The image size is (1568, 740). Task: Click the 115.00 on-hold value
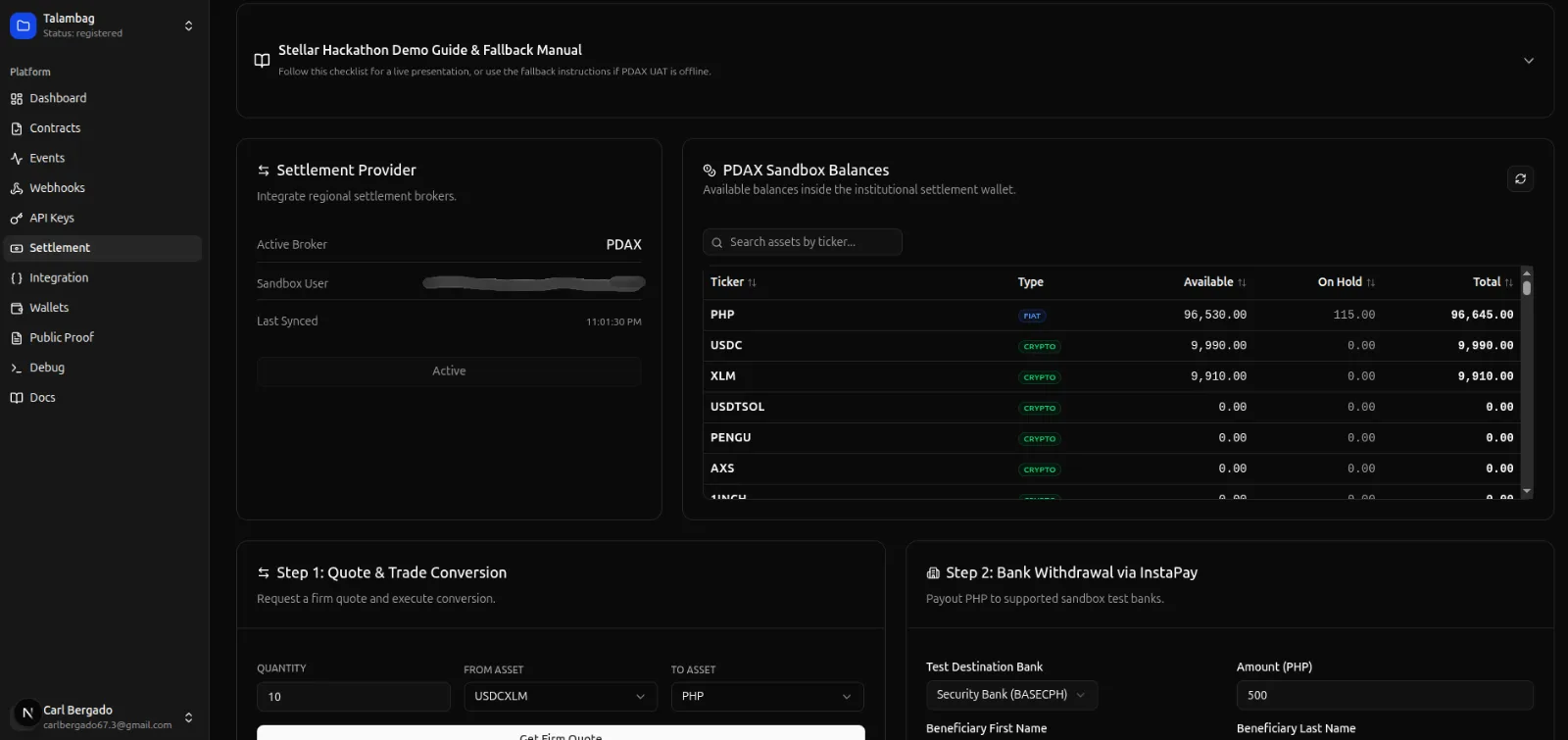click(x=1354, y=315)
